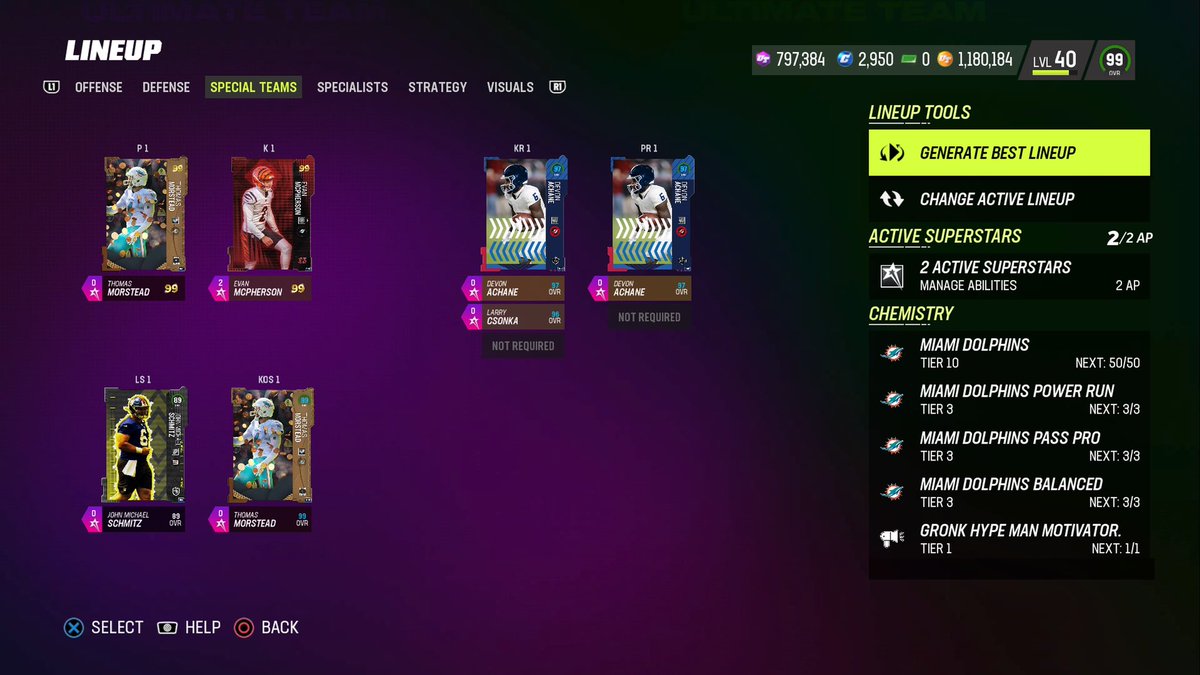Click the green cash currency icon
The image size is (1200, 675).
coord(909,60)
